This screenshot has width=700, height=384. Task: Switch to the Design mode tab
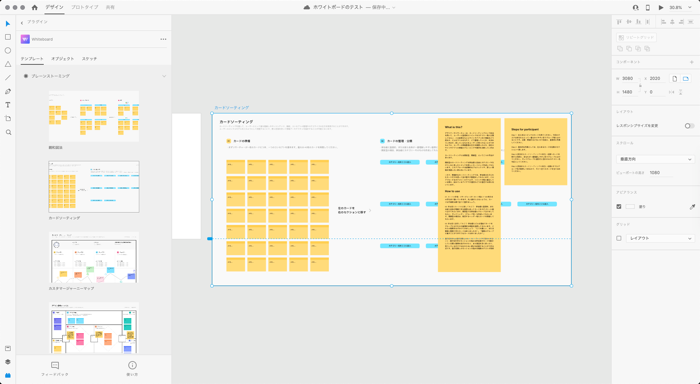point(54,8)
